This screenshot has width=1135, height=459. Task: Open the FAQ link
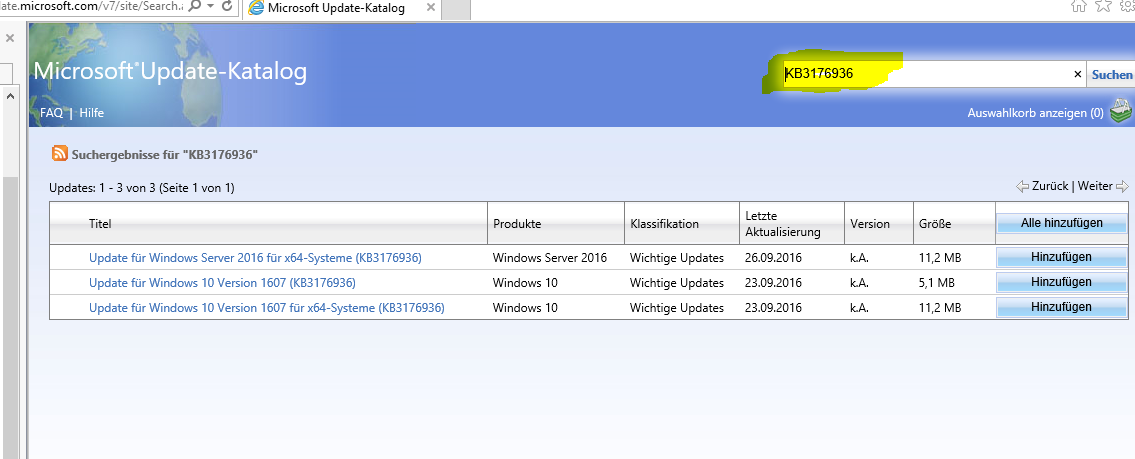(51, 113)
